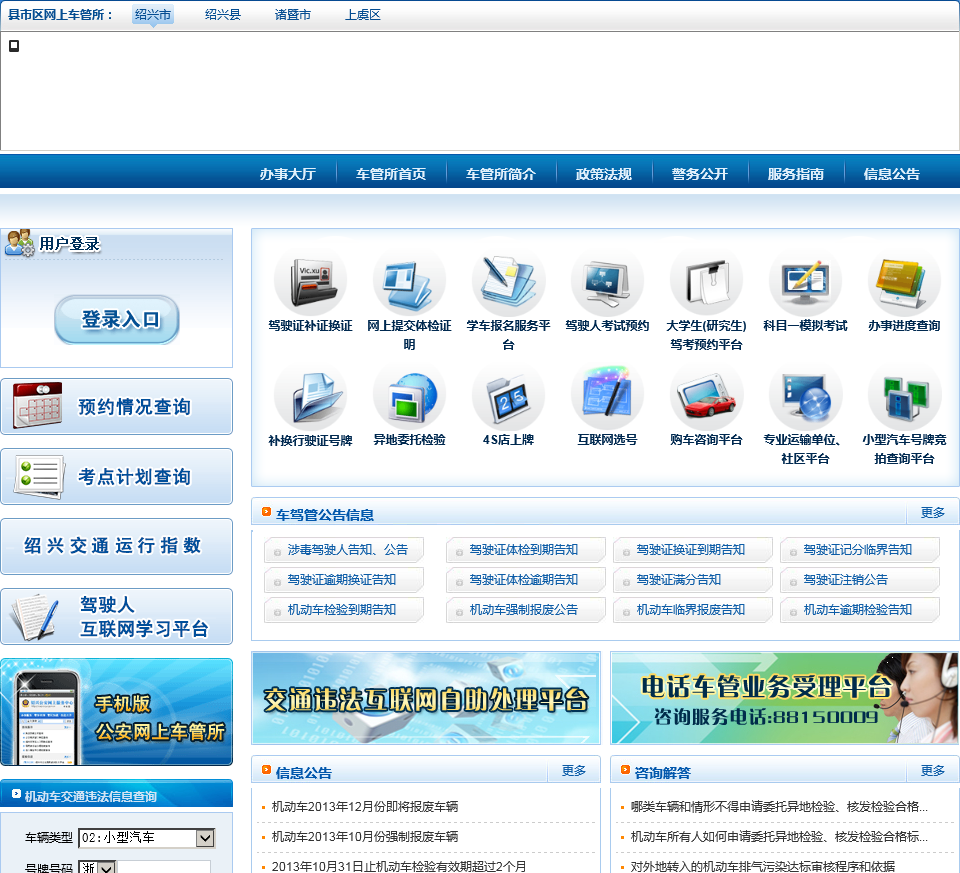Select the 诸暨市 district tab
The height and width of the screenshot is (873, 960).
[x=293, y=15]
